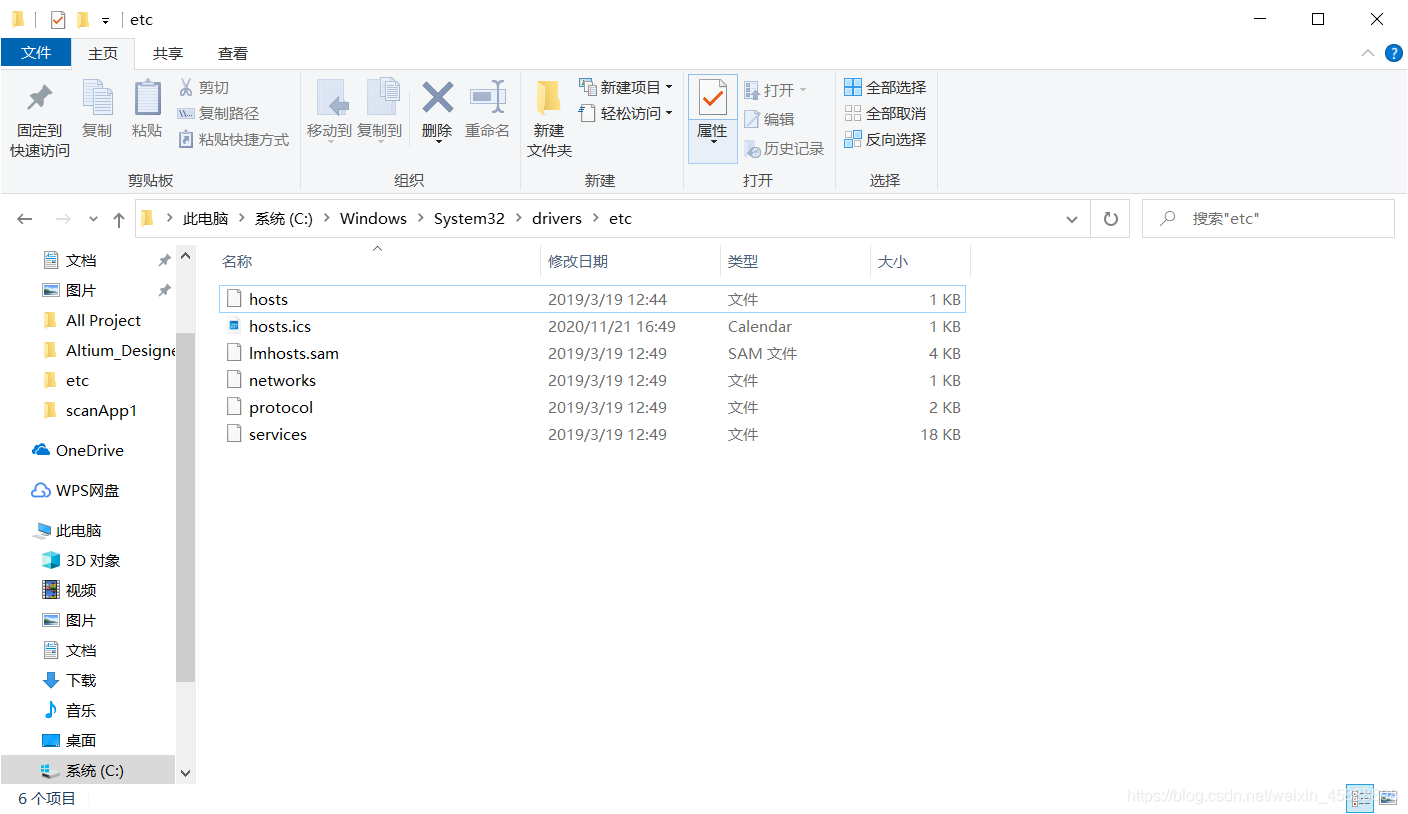Click System32 in the address path
The width and height of the screenshot is (1408, 814).
point(469,219)
